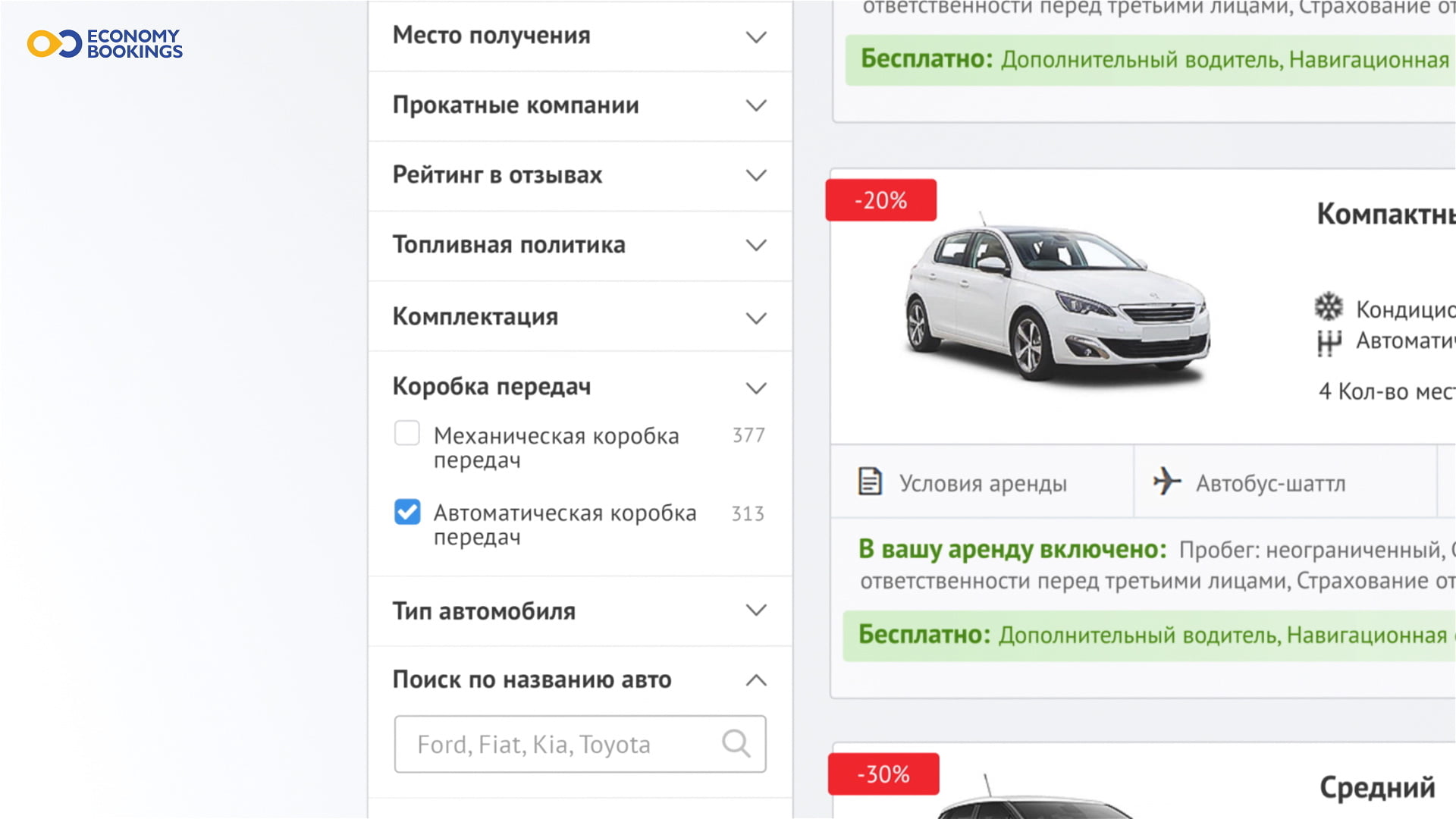Uncheck the automatic transmission checkbox
The height and width of the screenshot is (819, 1456).
pyautogui.click(x=407, y=512)
